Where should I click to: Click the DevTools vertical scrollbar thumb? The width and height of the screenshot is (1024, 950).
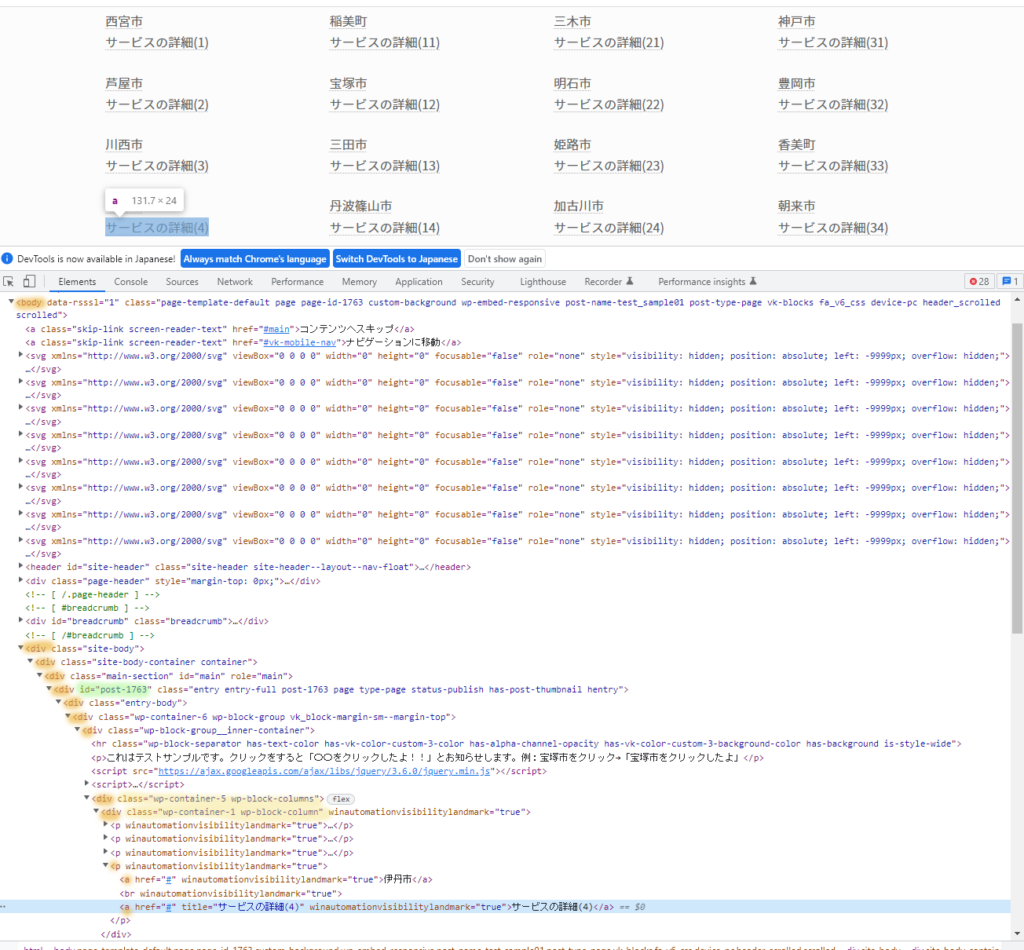coord(1017,477)
